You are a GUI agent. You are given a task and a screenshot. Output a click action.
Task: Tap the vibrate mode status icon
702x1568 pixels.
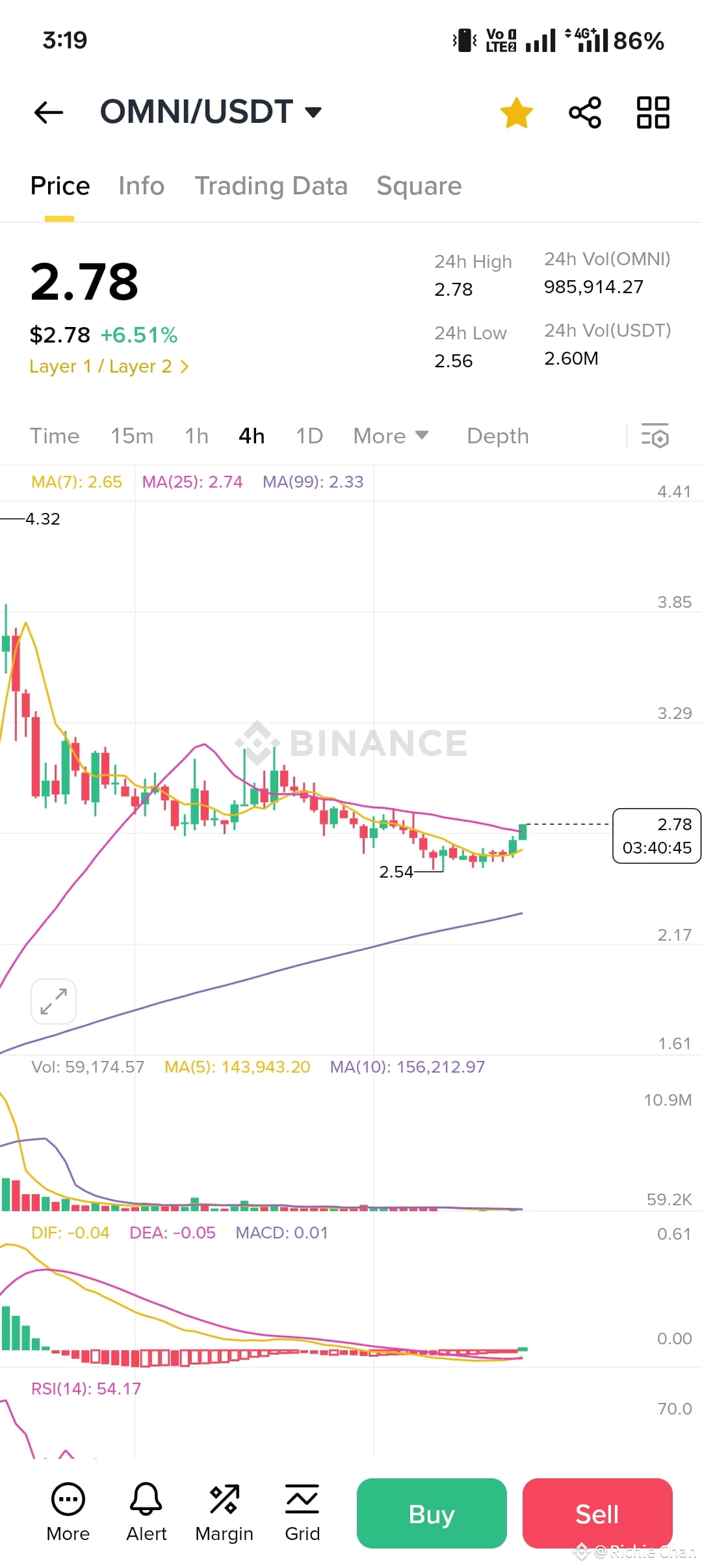465,40
